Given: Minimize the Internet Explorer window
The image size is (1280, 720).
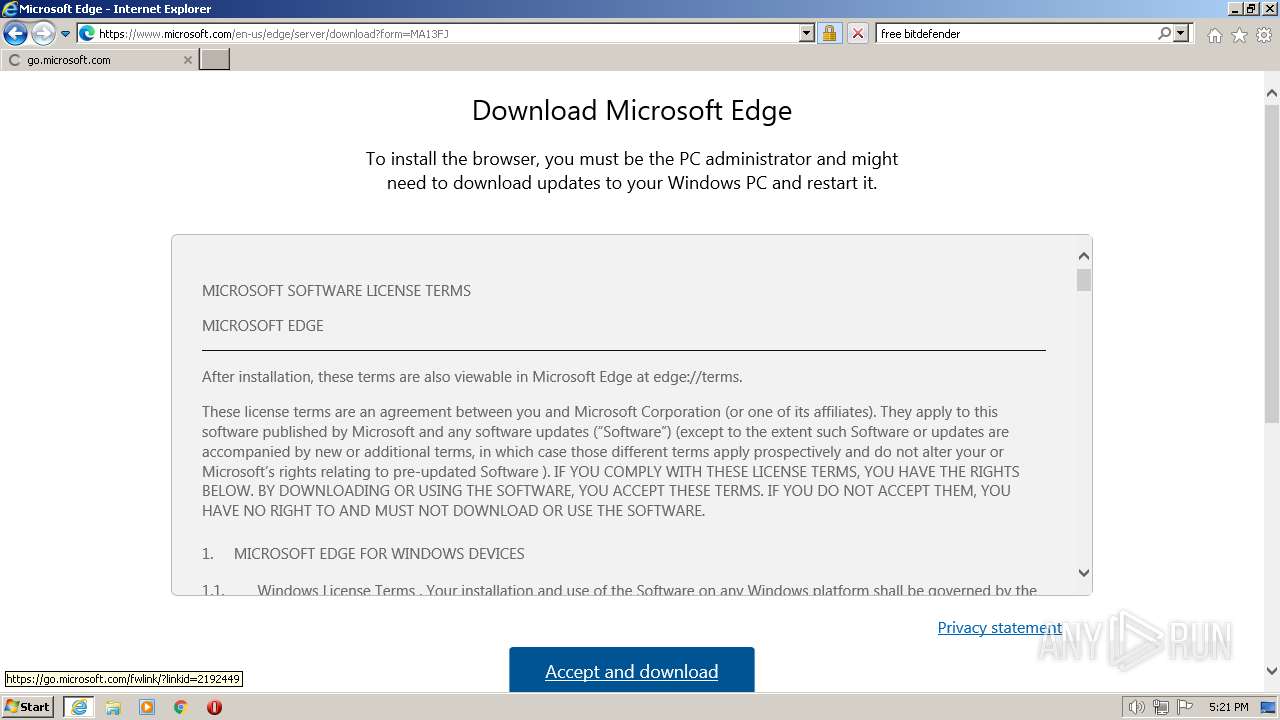Looking at the screenshot, I should click(1234, 9).
